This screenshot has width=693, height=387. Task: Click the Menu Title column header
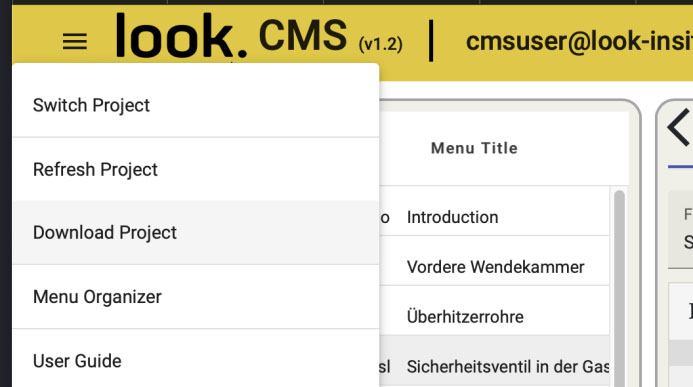click(474, 148)
